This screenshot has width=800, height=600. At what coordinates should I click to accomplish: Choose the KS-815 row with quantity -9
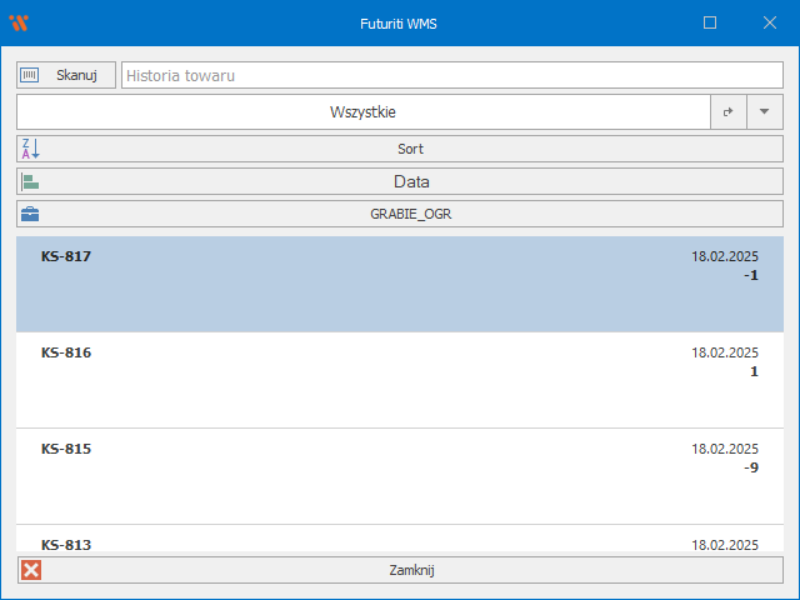coord(399,476)
